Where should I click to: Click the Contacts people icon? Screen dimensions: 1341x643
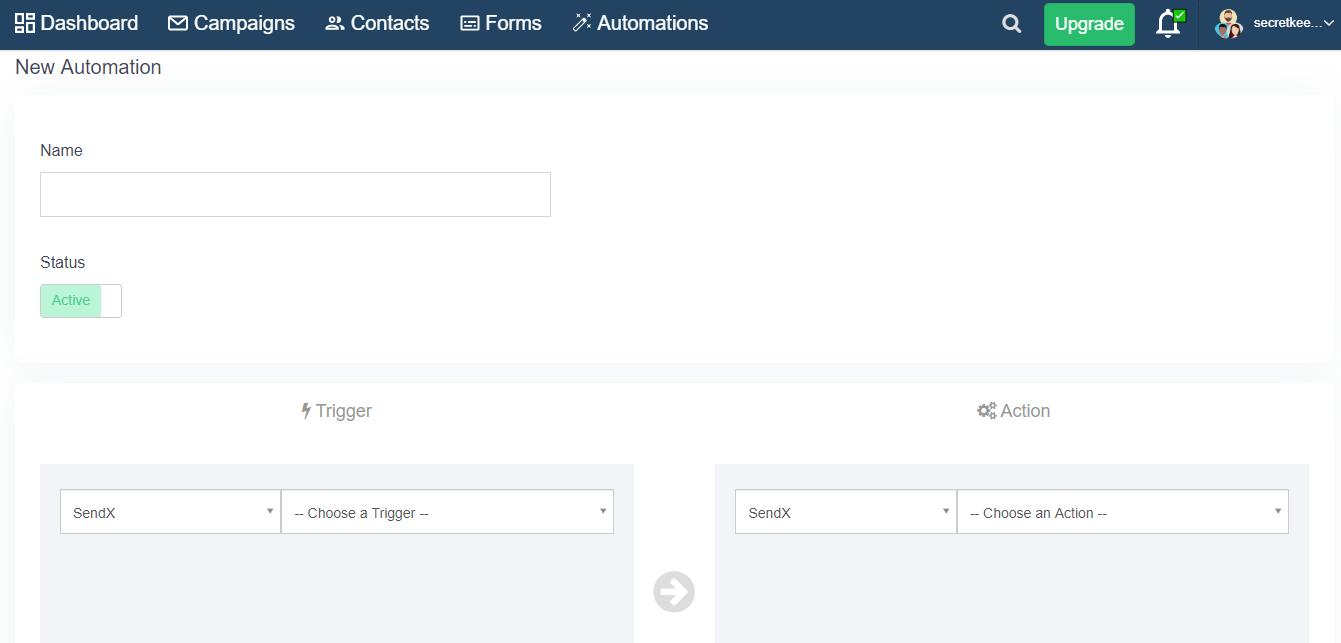point(335,23)
